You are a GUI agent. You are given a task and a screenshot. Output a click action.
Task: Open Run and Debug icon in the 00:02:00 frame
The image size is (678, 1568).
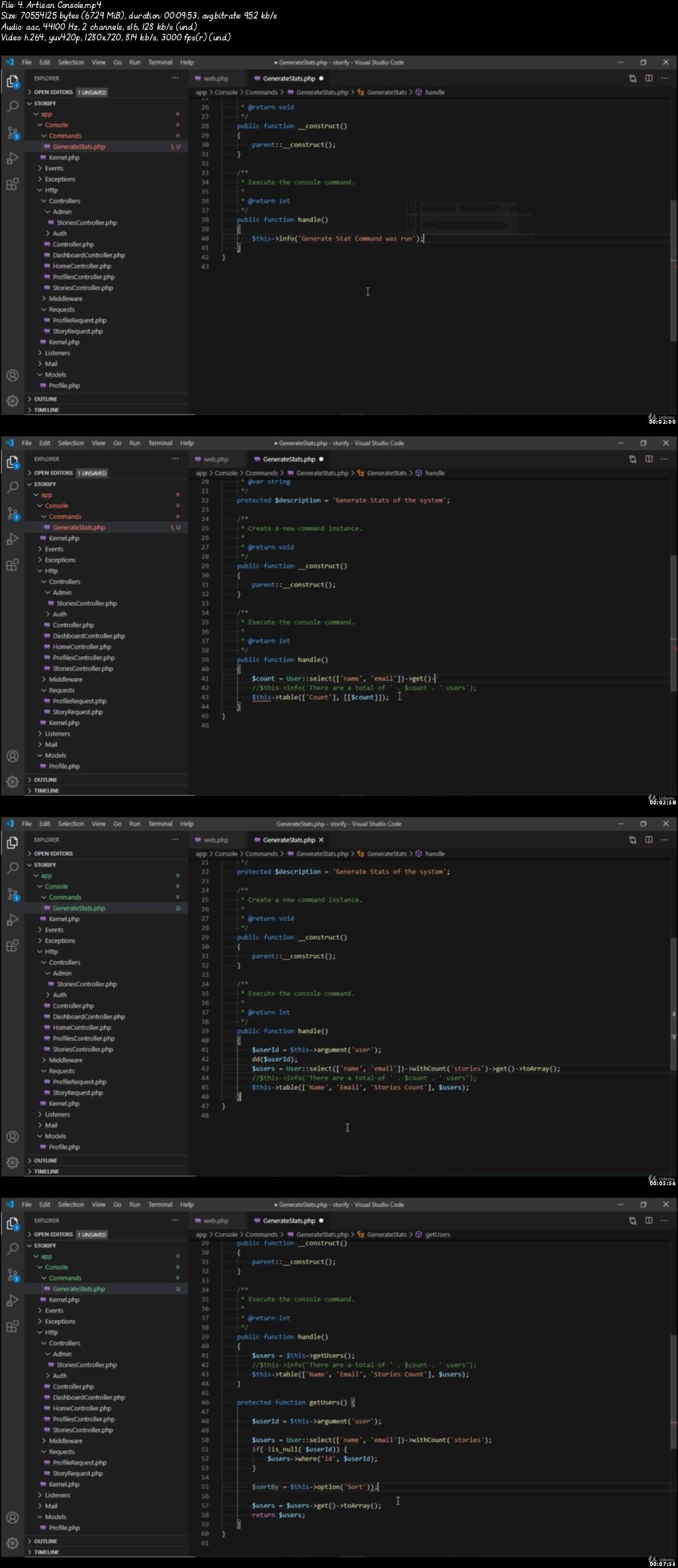point(12,158)
